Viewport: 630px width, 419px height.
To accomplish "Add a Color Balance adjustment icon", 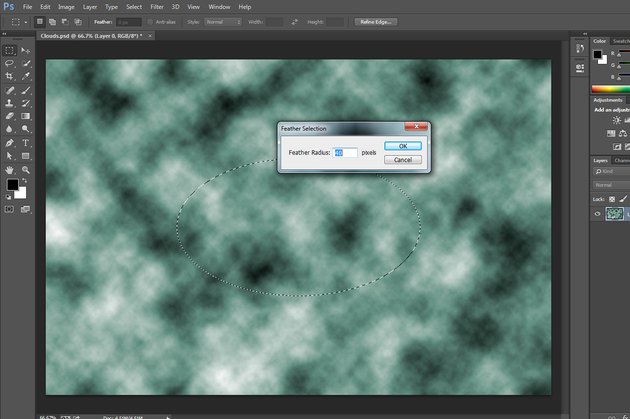I will coord(623,133).
